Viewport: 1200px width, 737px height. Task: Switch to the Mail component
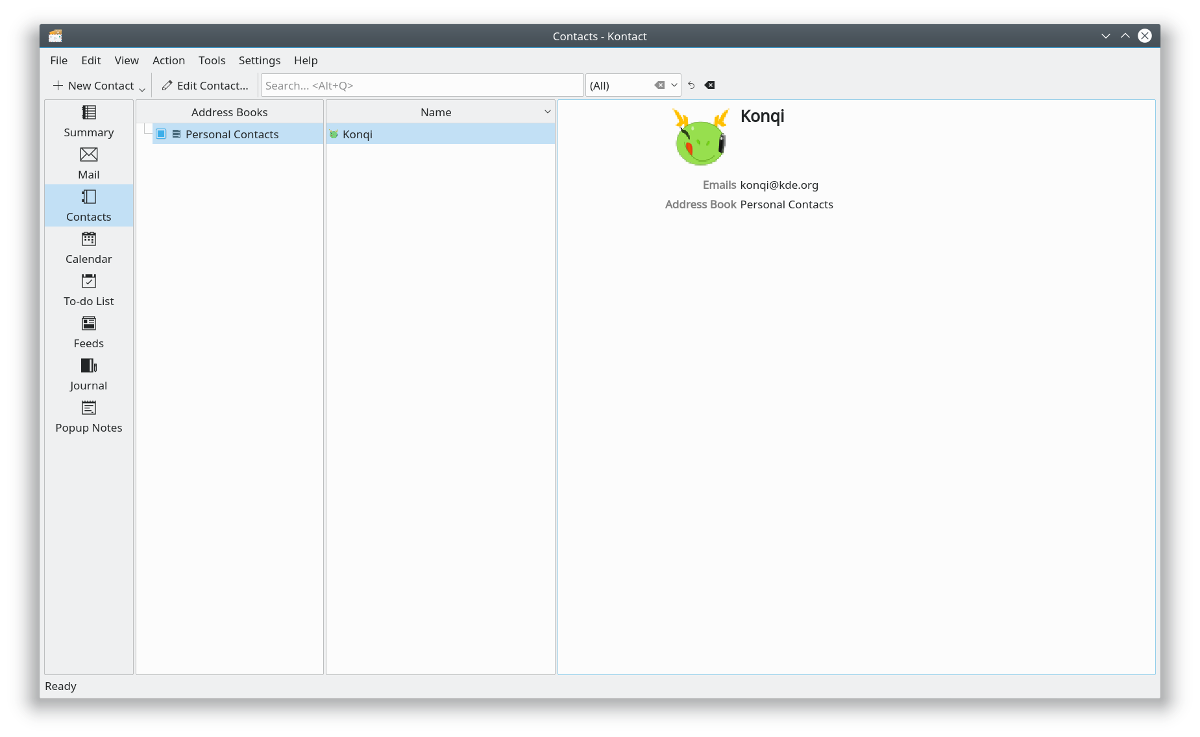(x=89, y=163)
